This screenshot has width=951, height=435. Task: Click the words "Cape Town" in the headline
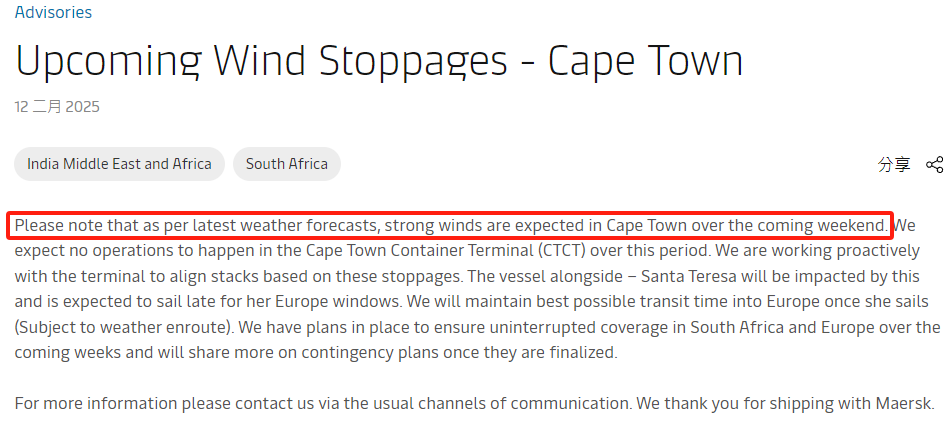pyautogui.click(x=645, y=61)
